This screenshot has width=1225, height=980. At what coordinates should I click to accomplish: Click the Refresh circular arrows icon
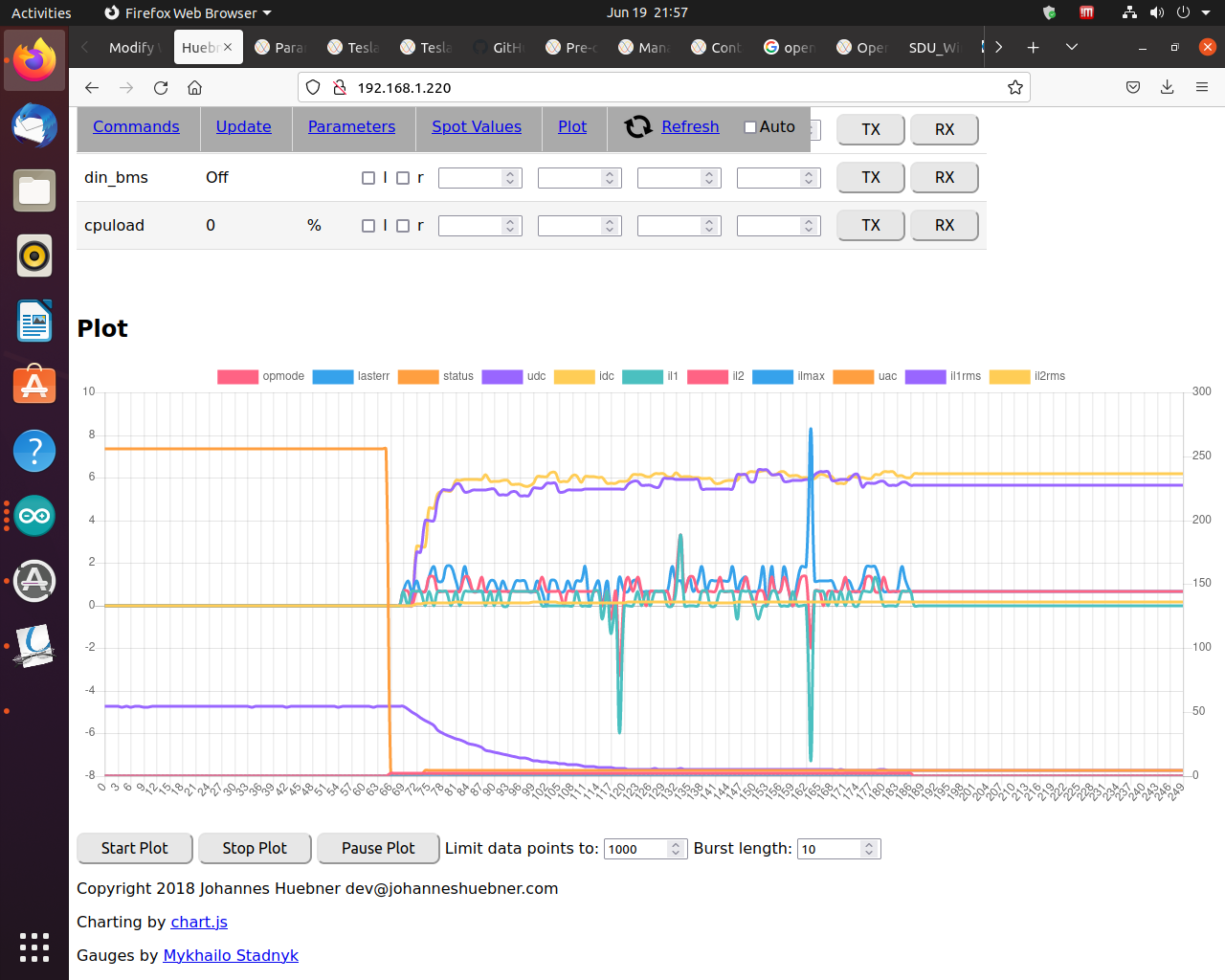637,126
